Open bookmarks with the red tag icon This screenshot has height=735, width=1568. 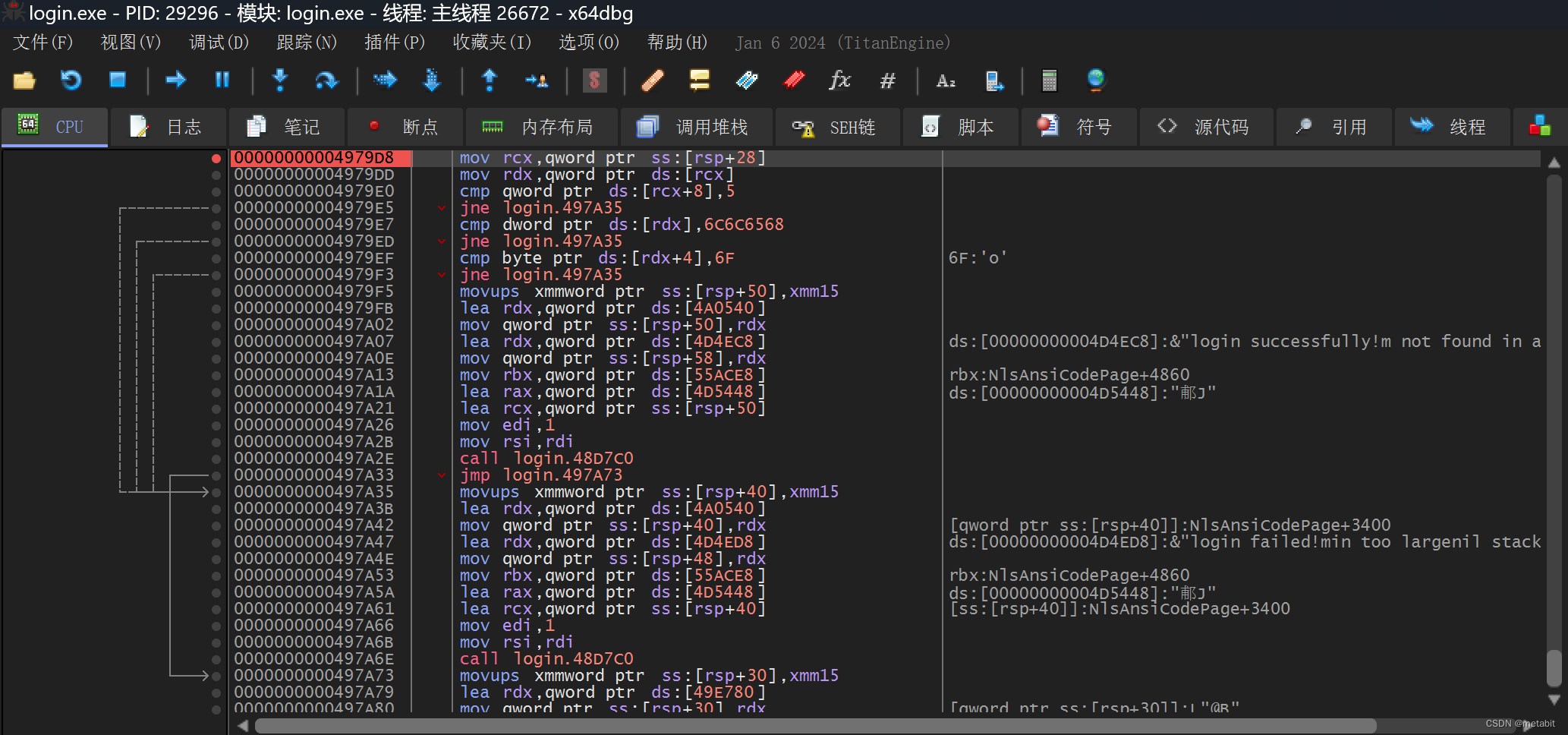pos(794,80)
